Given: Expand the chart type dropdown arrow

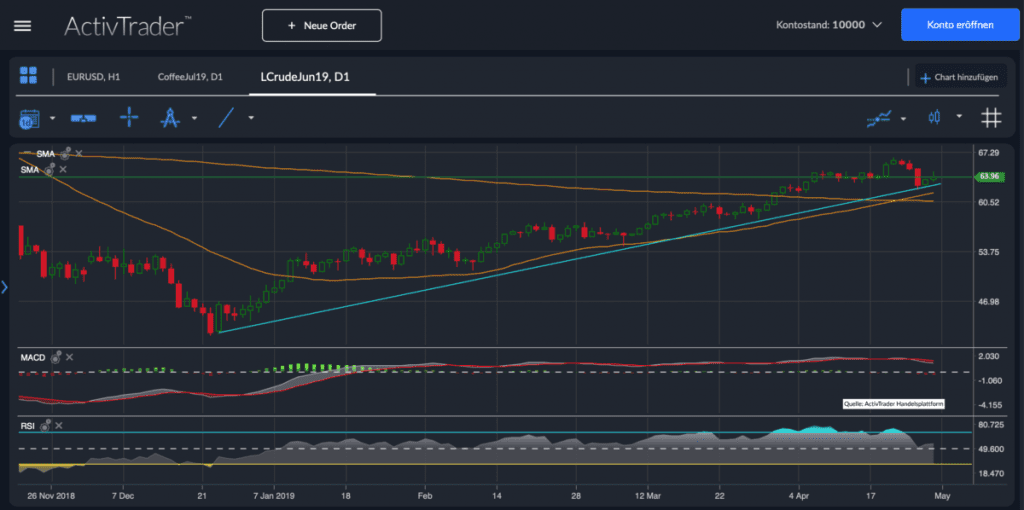Looking at the screenshot, I should tap(959, 116).
